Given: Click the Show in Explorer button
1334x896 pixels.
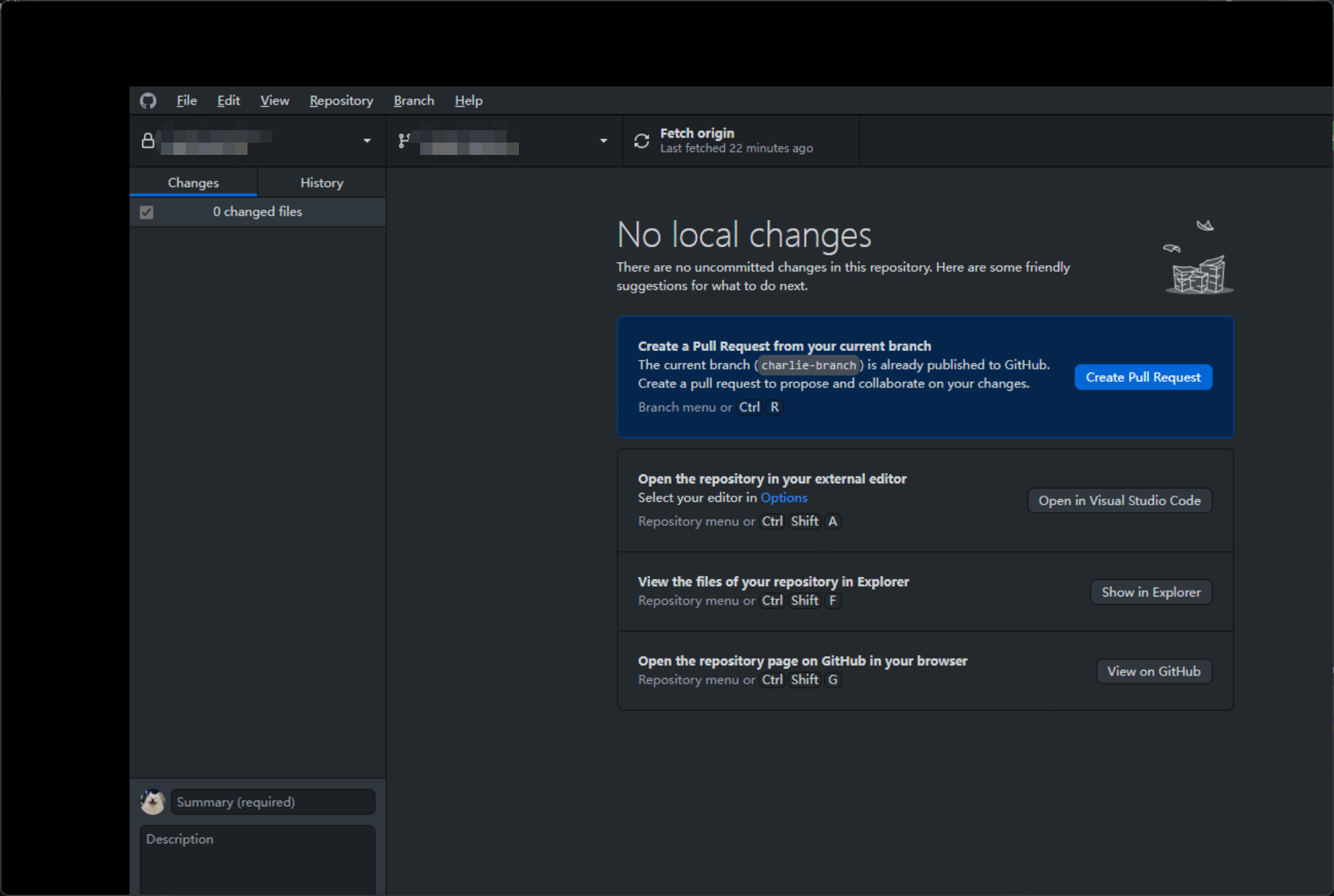Looking at the screenshot, I should pyautogui.click(x=1150, y=592).
